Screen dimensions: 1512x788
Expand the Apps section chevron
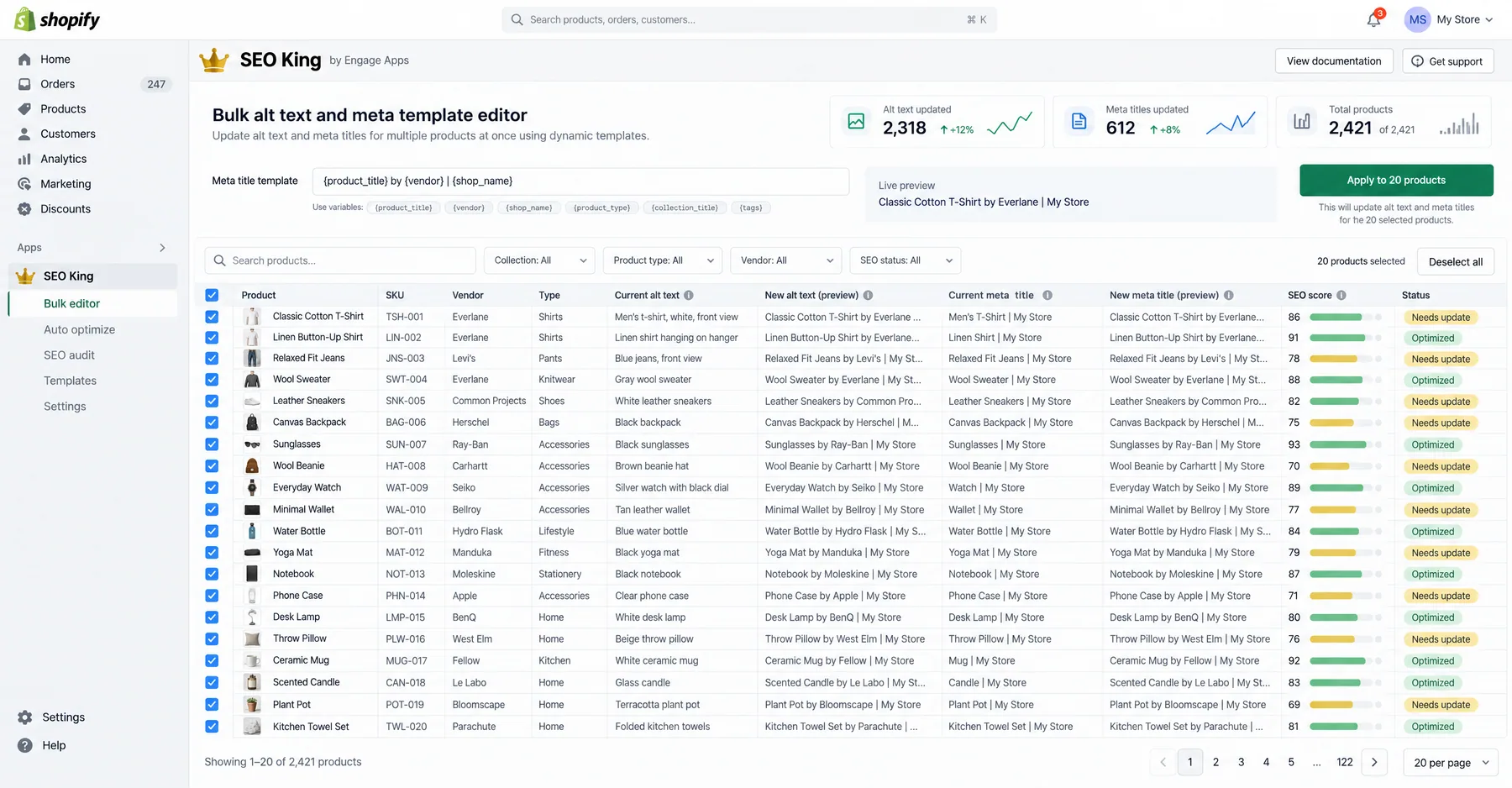(162, 248)
